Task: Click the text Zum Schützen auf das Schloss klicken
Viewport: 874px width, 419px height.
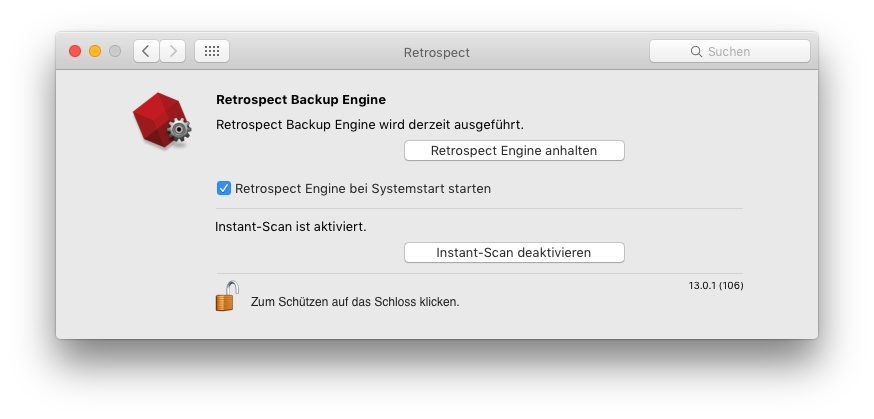Action: (x=355, y=301)
